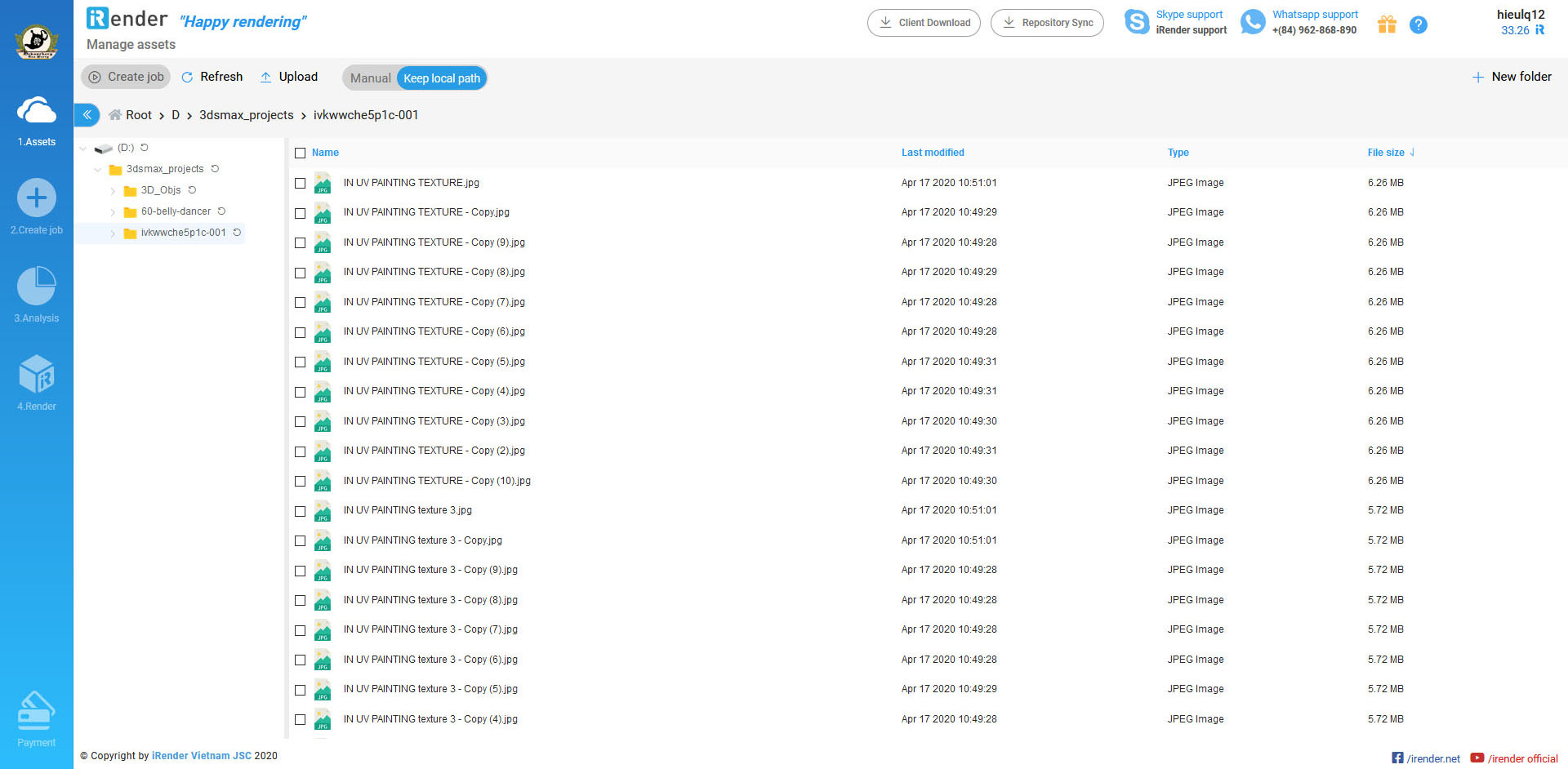1568x769 pixels.
Task: Click the gift box icon
Action: coord(1387,24)
